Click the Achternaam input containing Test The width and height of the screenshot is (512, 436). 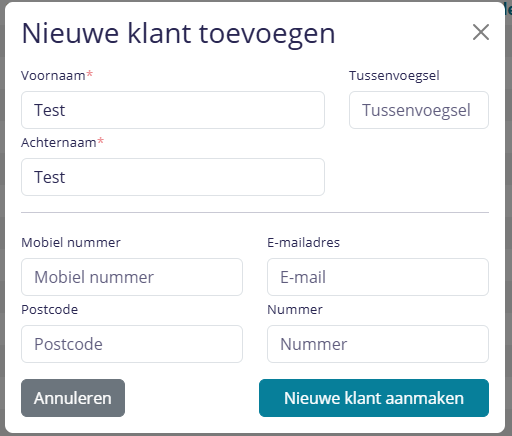[173, 177]
